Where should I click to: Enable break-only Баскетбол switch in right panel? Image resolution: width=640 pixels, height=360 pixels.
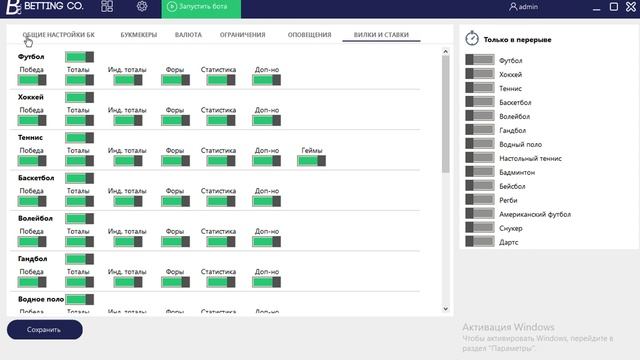point(480,102)
